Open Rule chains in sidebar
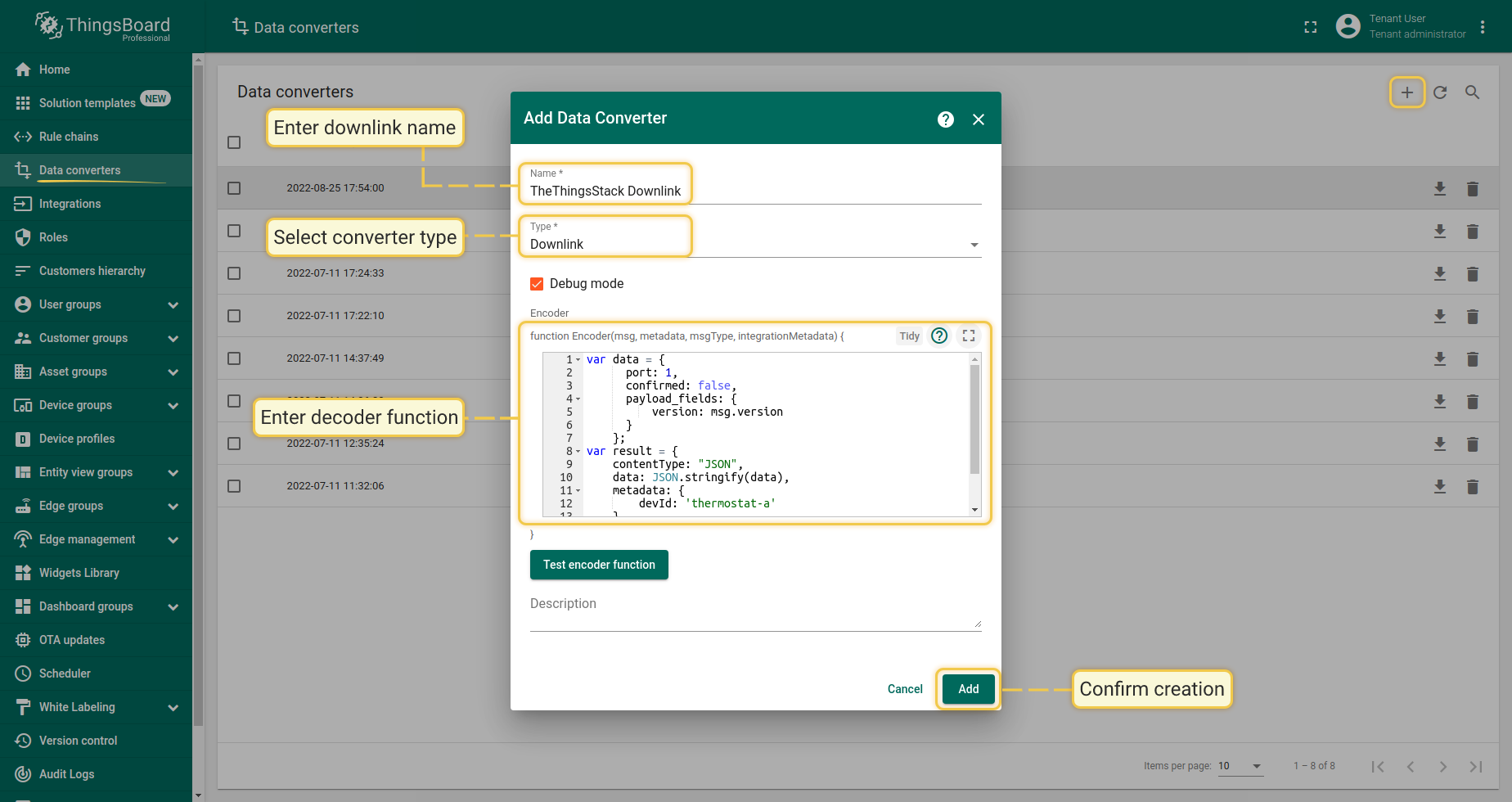Image resolution: width=1512 pixels, height=802 pixels. (x=96, y=137)
